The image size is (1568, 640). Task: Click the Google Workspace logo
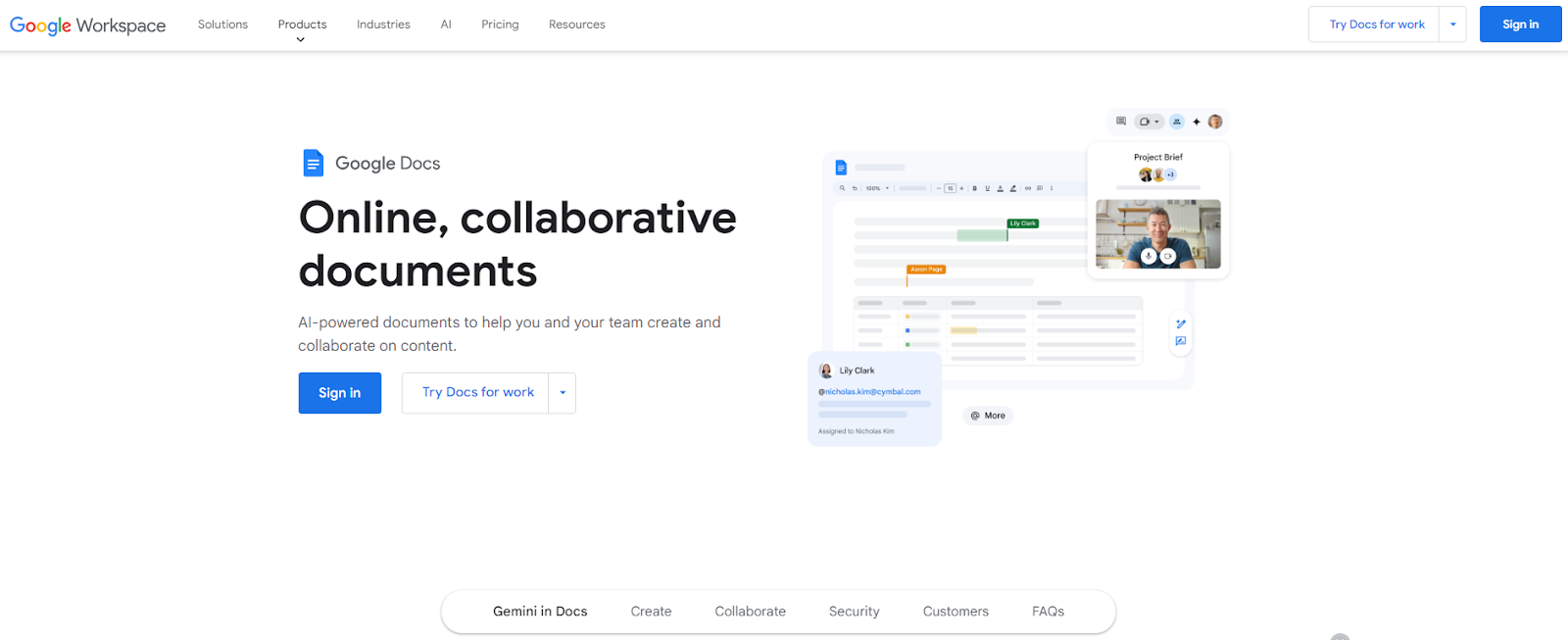point(87,25)
